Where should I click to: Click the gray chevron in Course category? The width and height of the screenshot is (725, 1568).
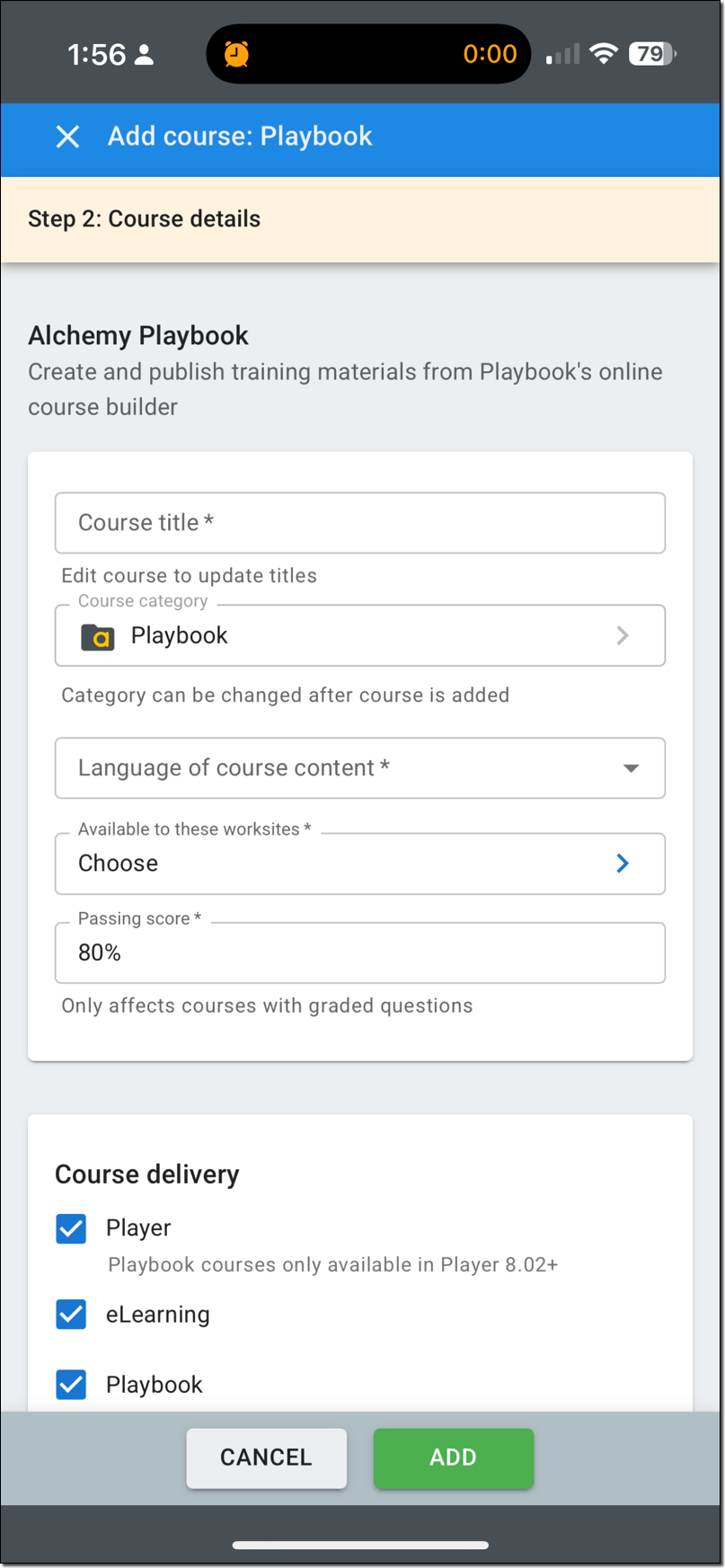coord(623,636)
